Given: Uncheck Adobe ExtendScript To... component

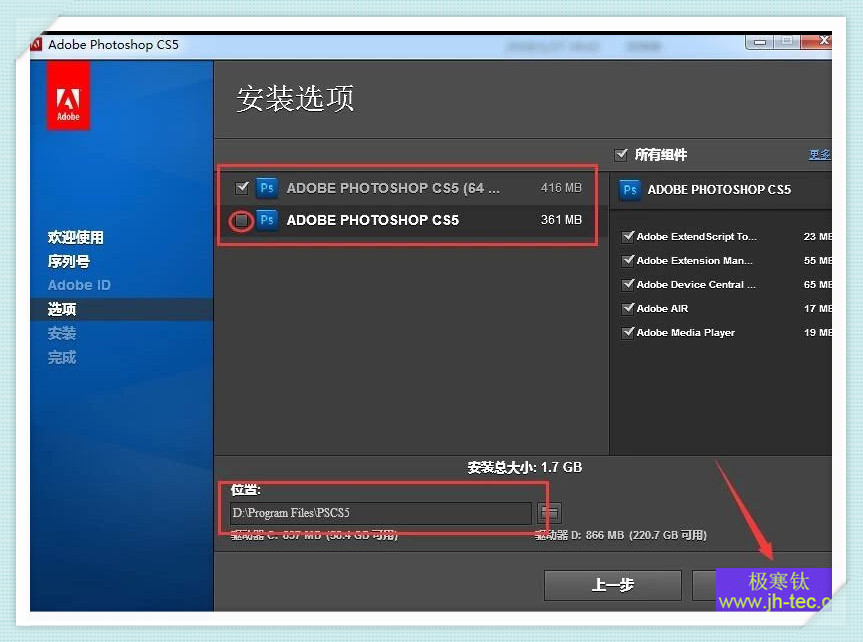Looking at the screenshot, I should 627,237.
